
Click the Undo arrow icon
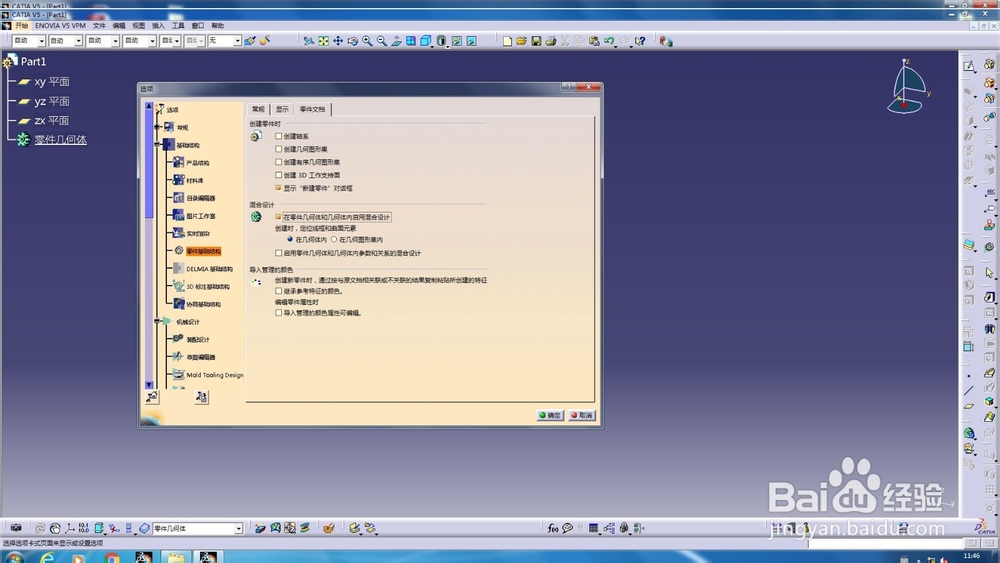coord(609,41)
